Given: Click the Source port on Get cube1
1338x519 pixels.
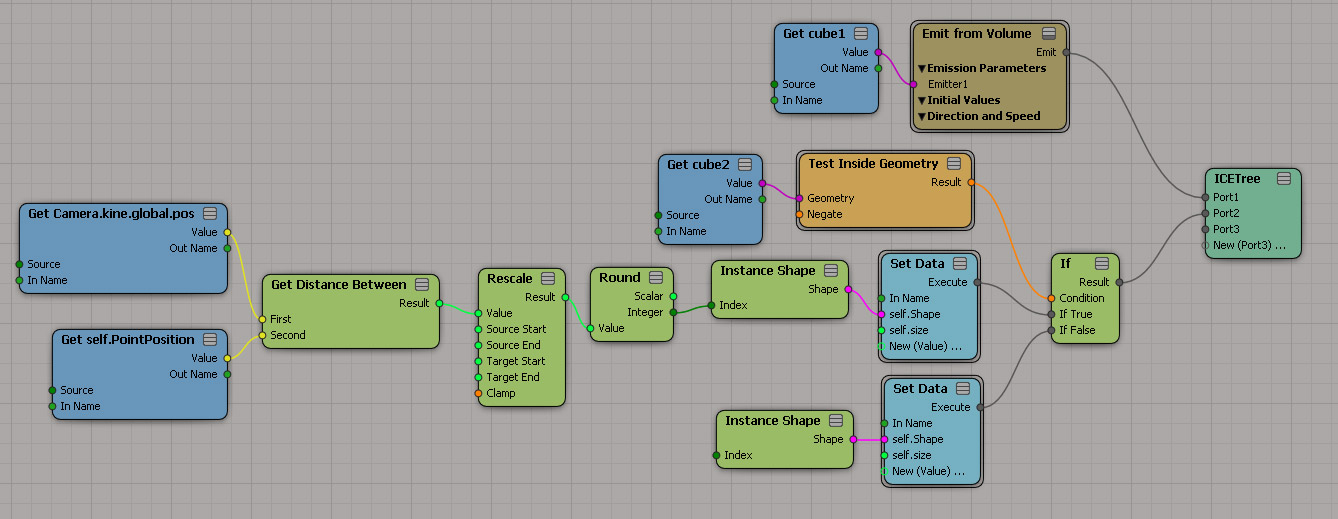Looking at the screenshot, I should [x=775, y=85].
